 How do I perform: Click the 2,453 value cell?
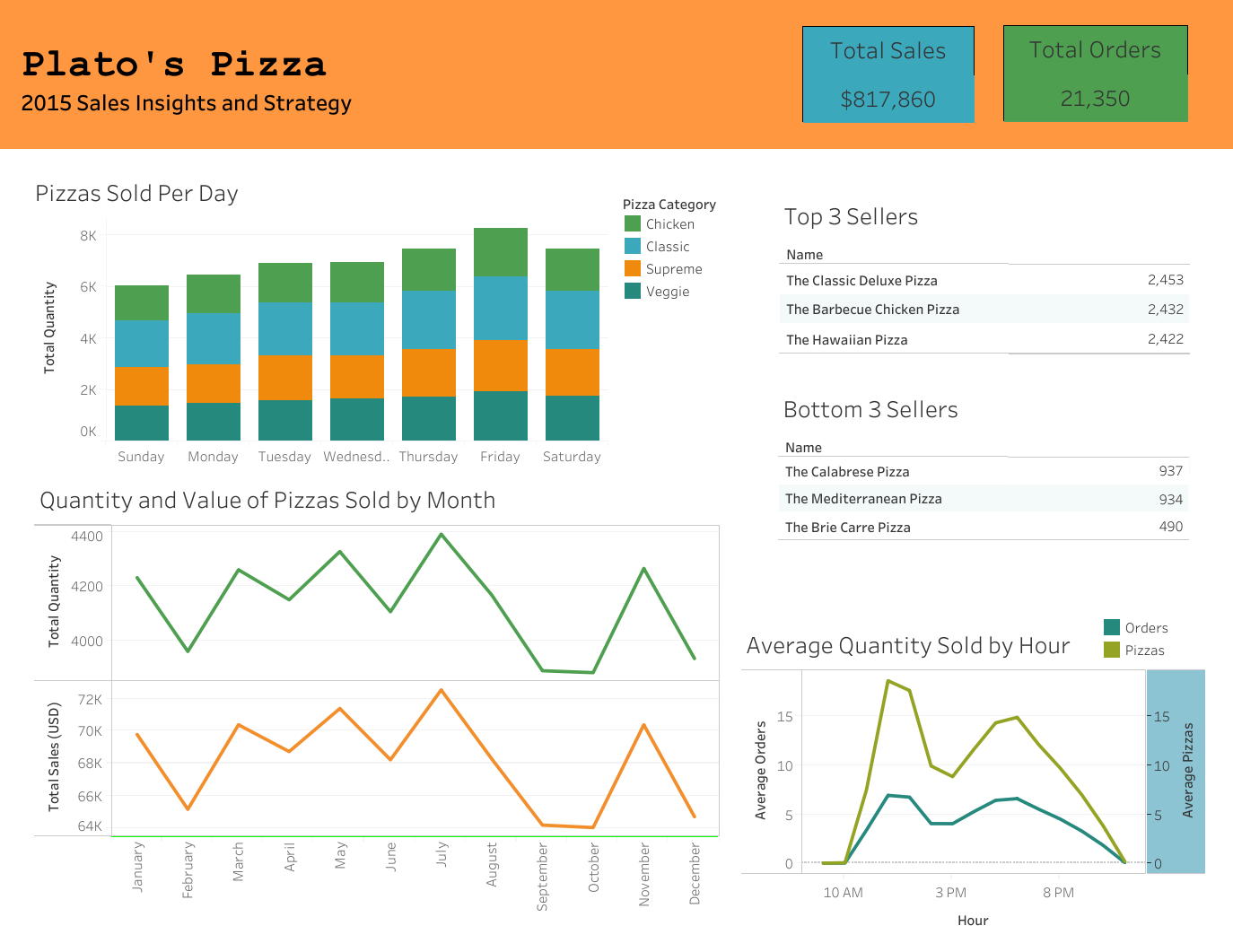(x=1166, y=280)
